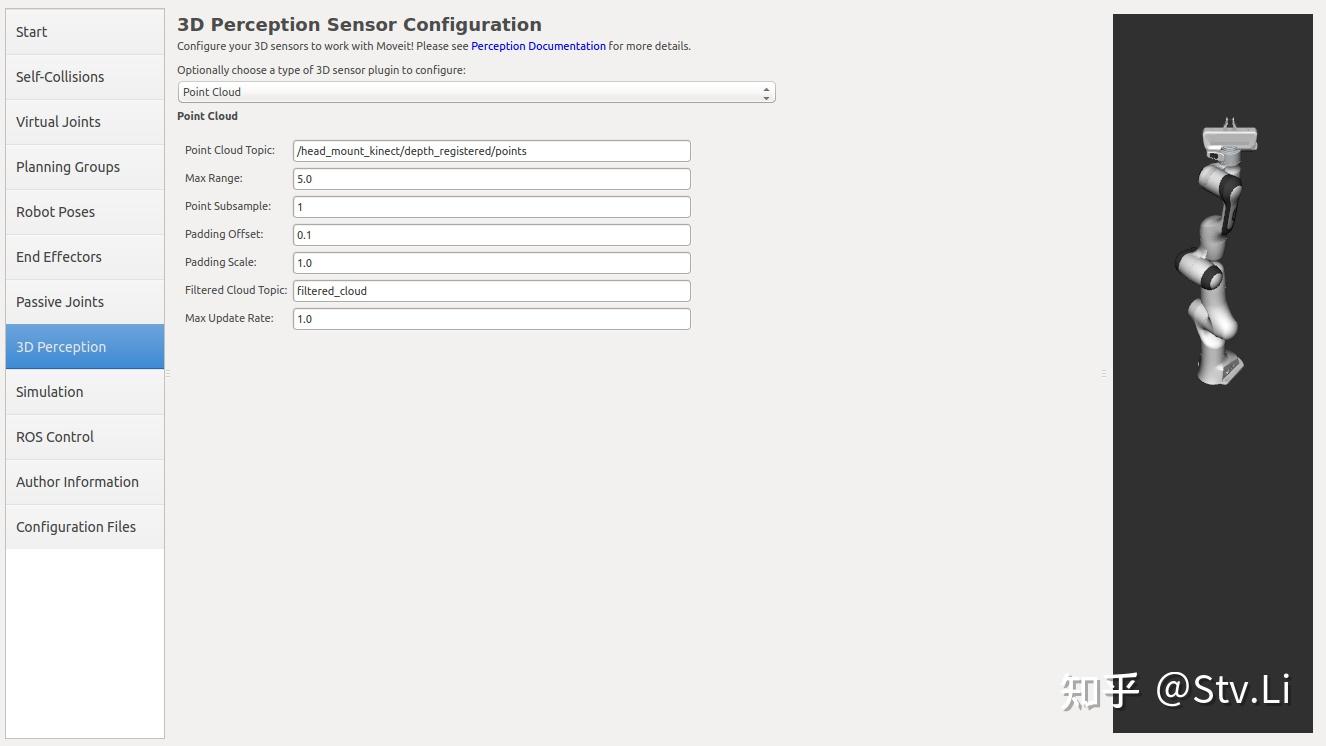Edit the Max Range value
The image size is (1326, 746).
[x=491, y=179]
